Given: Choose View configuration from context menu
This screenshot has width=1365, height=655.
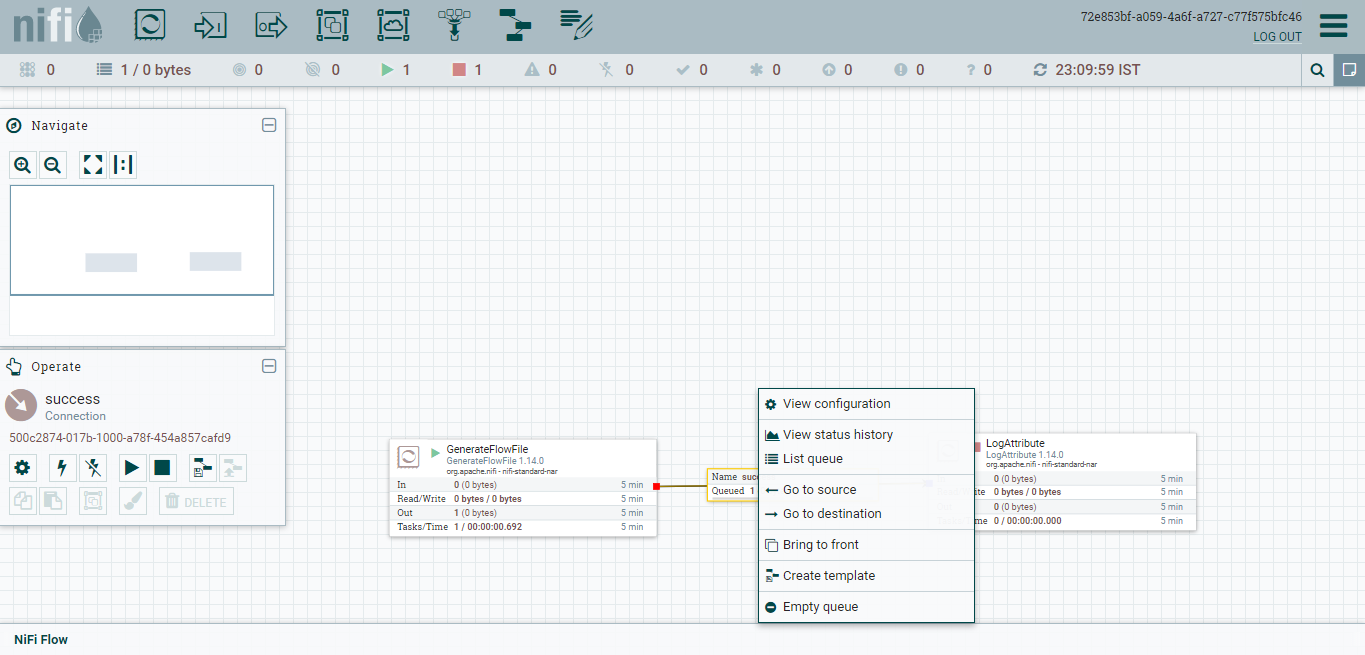Looking at the screenshot, I should tap(866, 404).
